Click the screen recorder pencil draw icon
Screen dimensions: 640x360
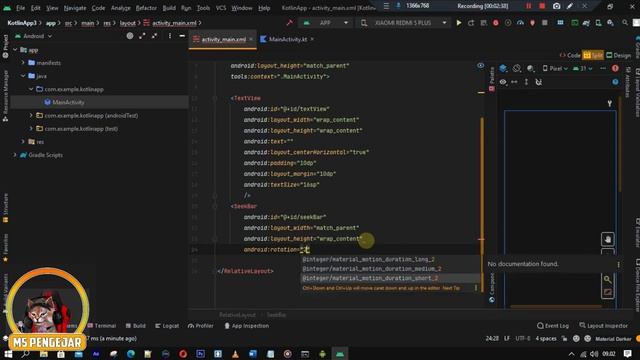coord(570,6)
